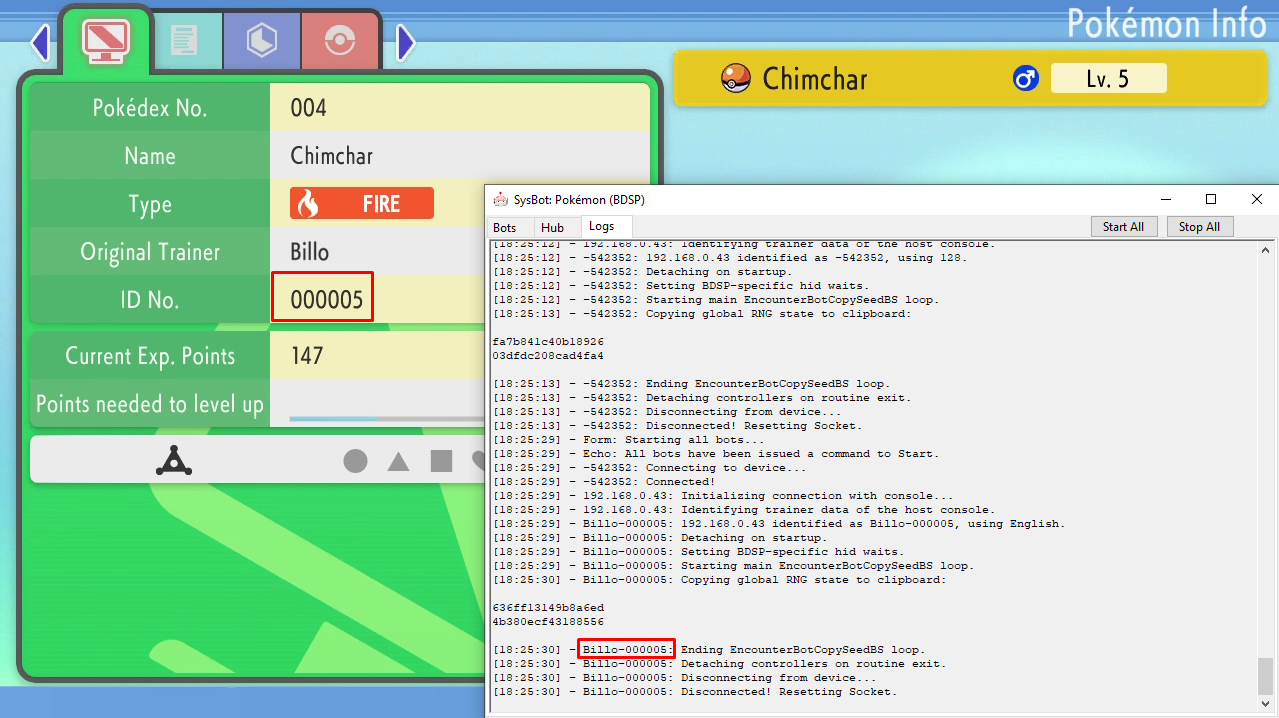The height and width of the screenshot is (718, 1279).
Task: Click the experience progress bar
Action: click(x=386, y=418)
